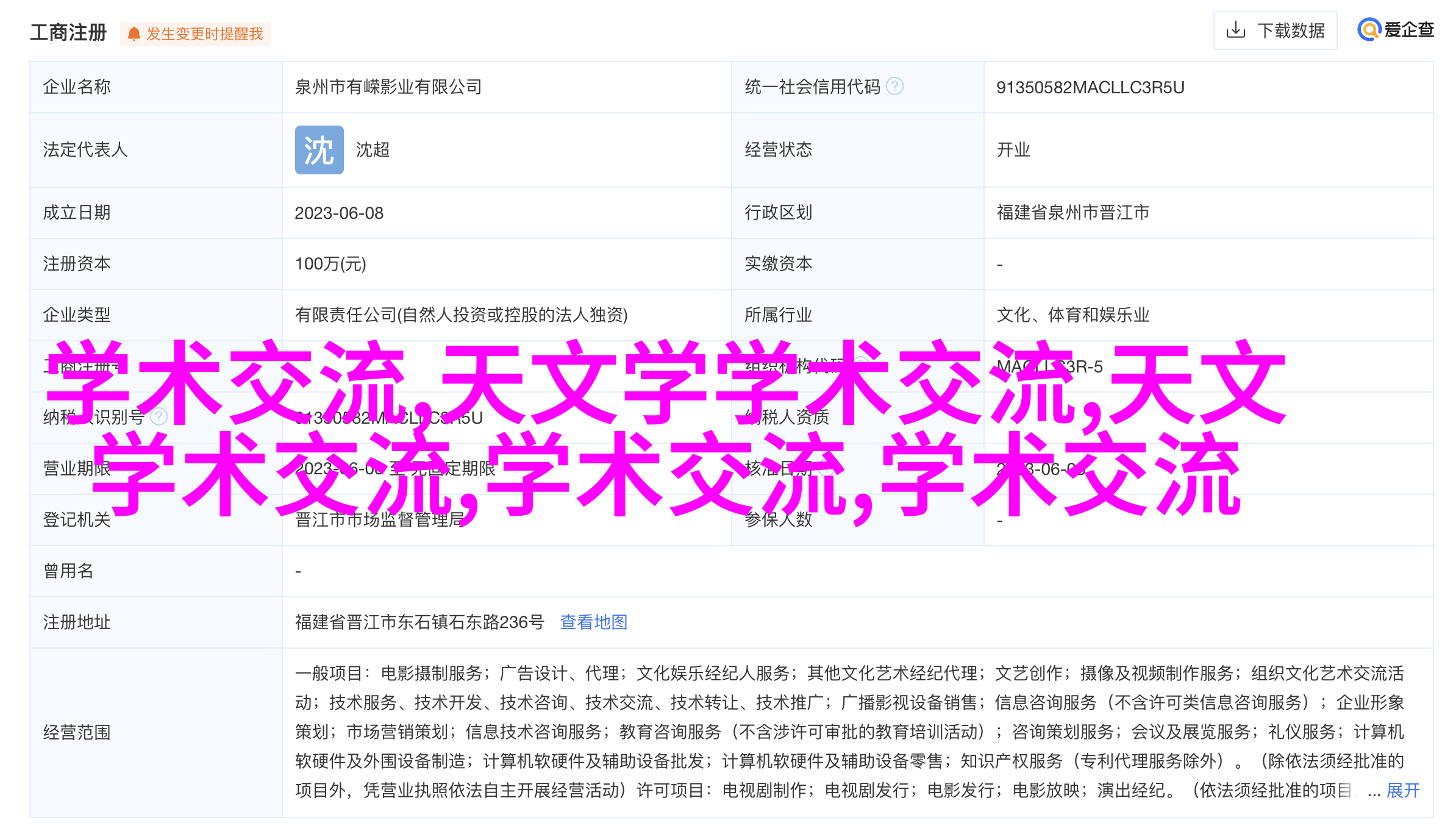
Task: Expand business scope with 展开
Action: pyautogui.click(x=1402, y=790)
